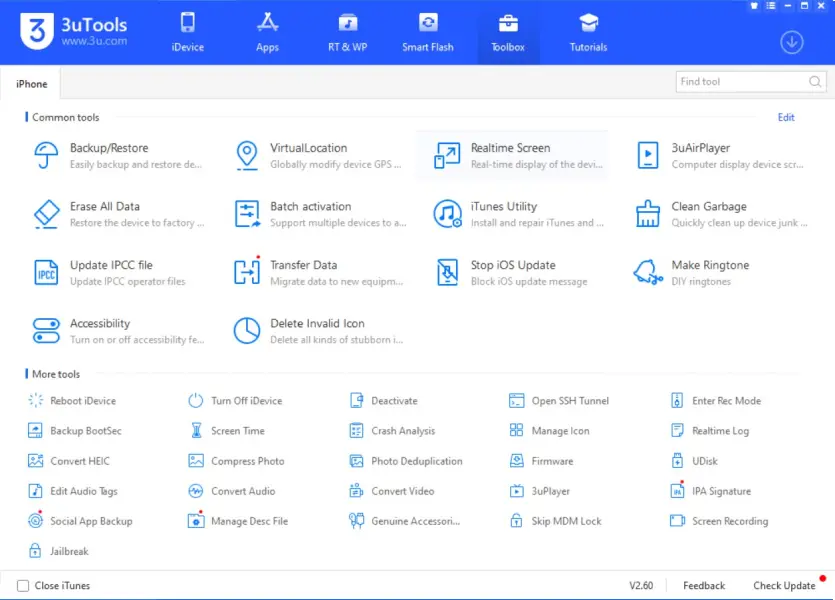The height and width of the screenshot is (600, 835).
Task: Open the Tutorials tab
Action: pos(588,32)
